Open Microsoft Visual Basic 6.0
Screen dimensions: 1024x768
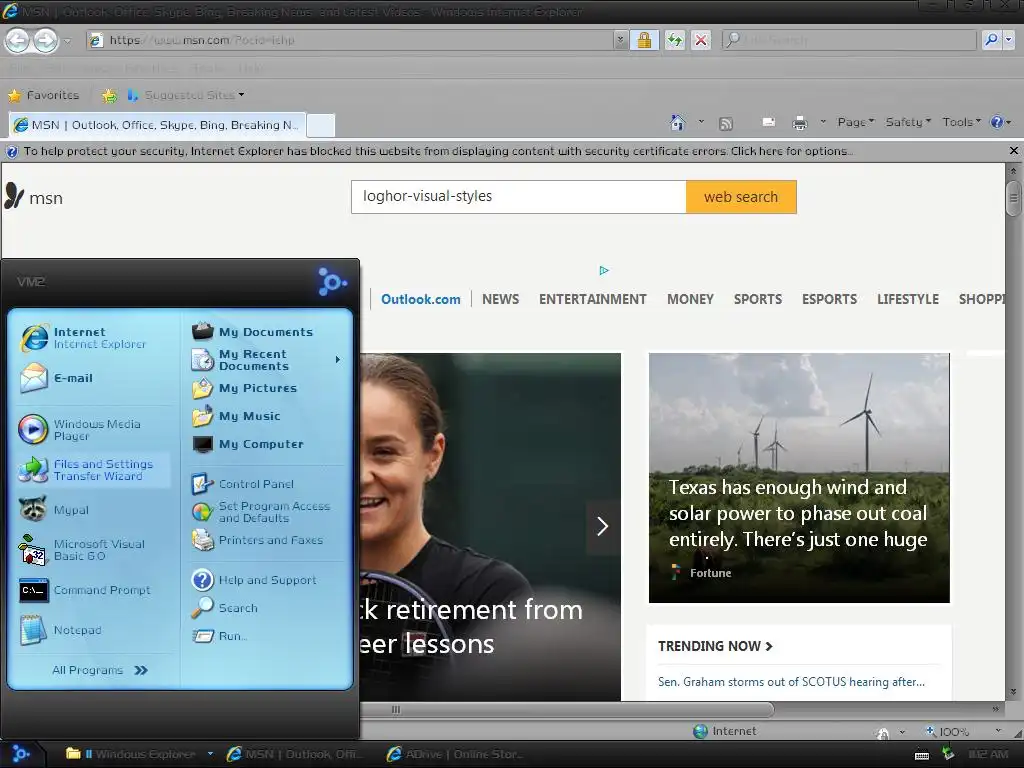(x=91, y=550)
